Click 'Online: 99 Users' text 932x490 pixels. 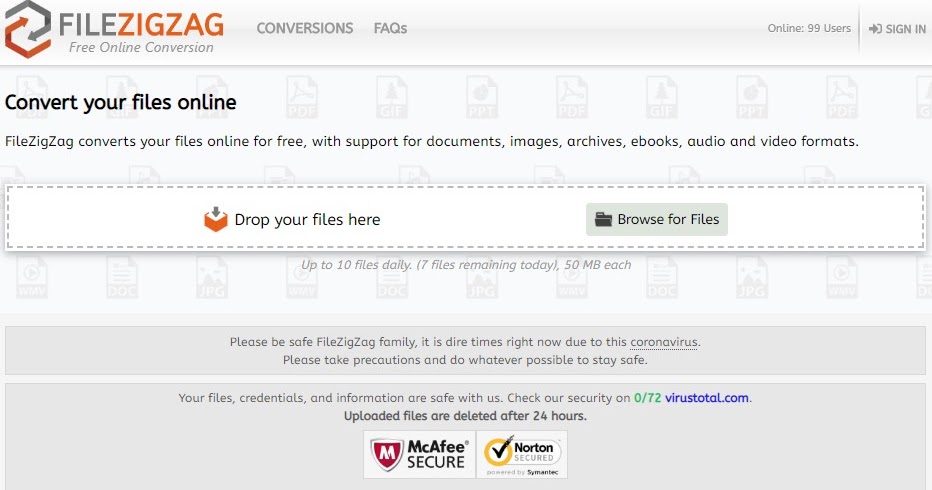coord(809,28)
